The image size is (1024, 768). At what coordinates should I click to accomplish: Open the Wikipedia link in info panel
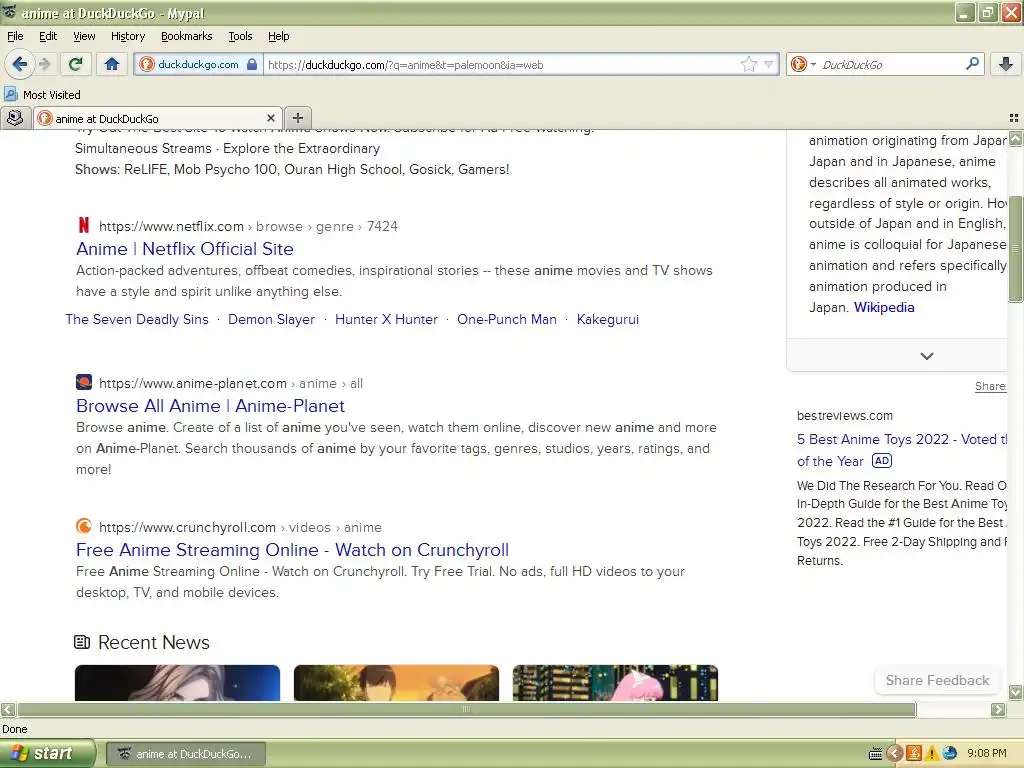tap(884, 307)
